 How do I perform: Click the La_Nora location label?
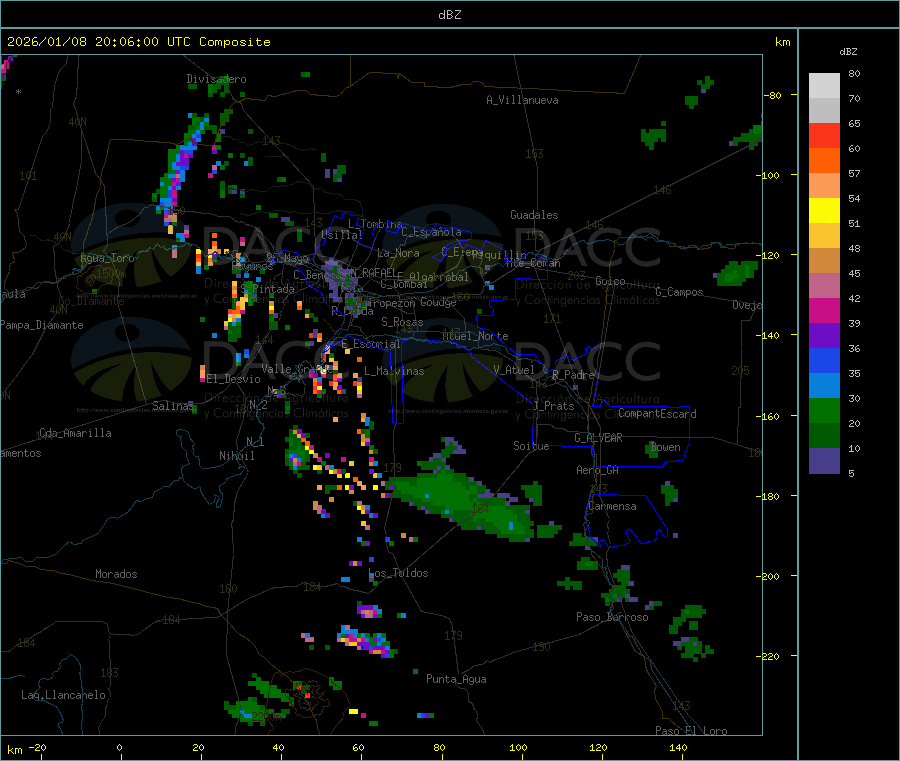point(398,253)
